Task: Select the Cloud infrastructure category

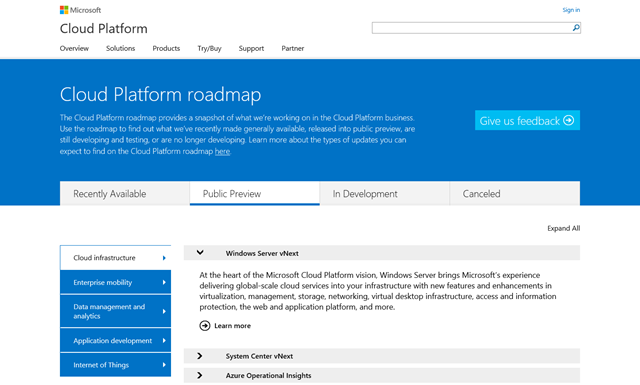Action: point(116,258)
